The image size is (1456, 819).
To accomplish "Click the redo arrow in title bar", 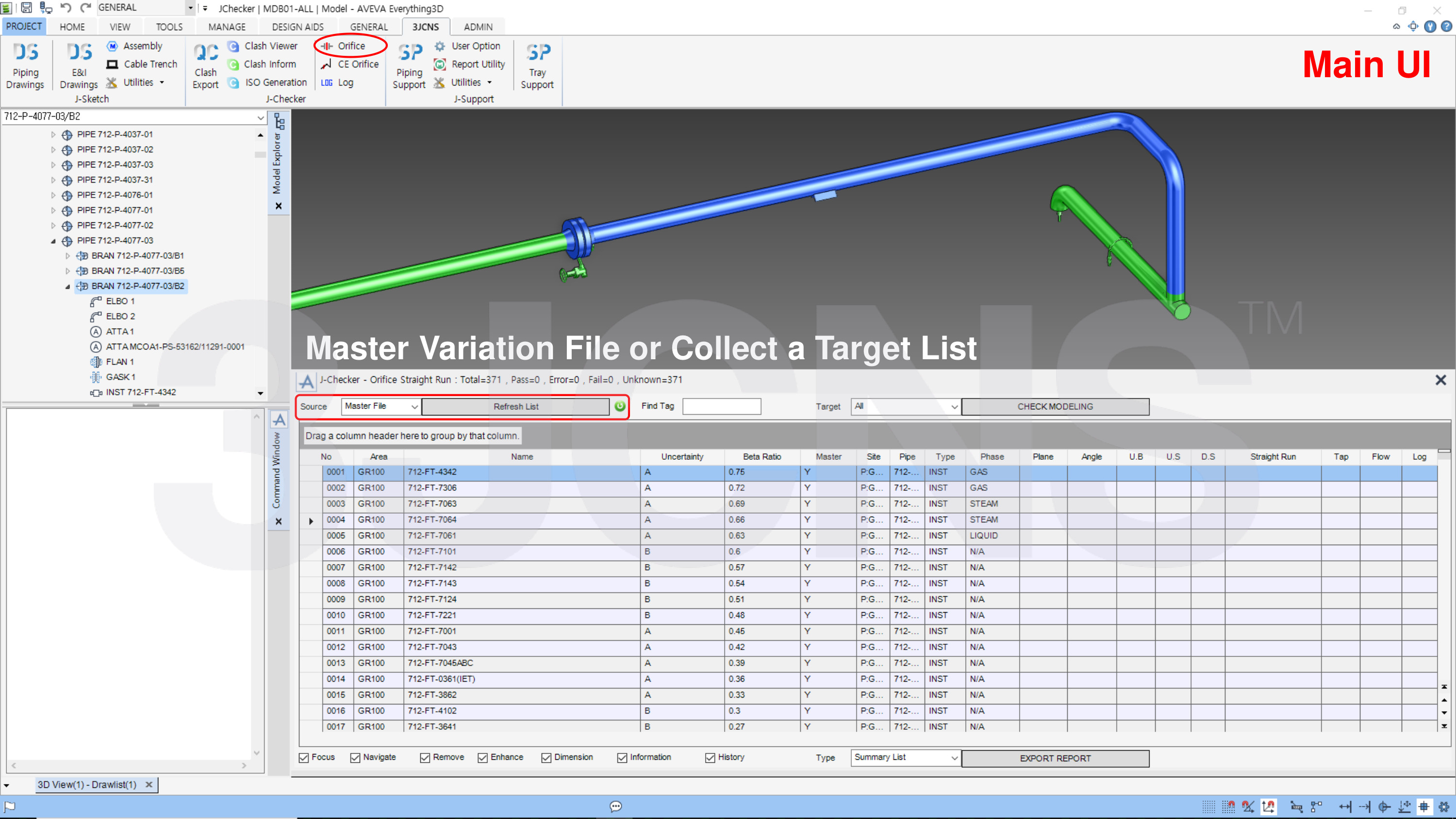I will [85, 8].
